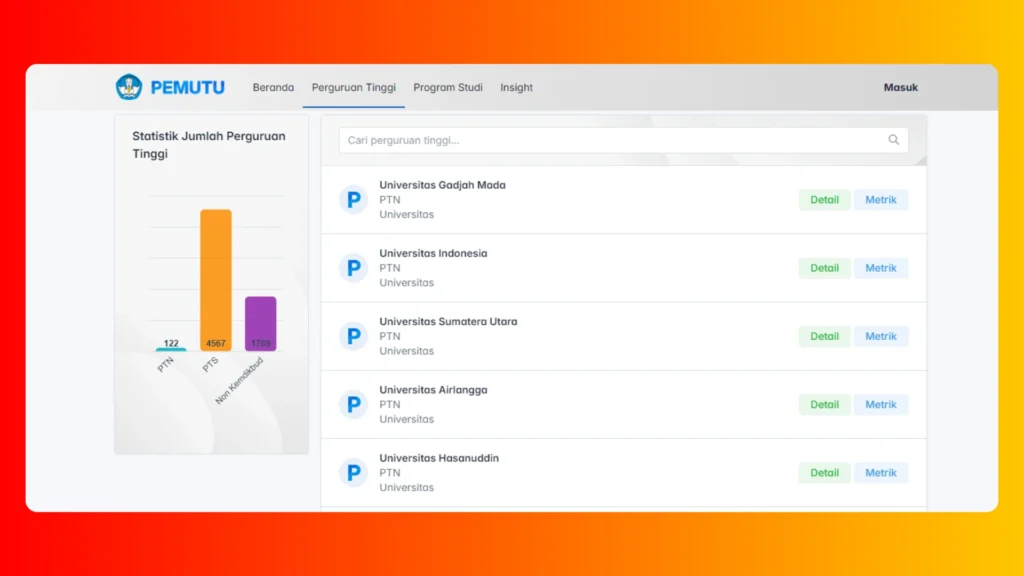
Task: Click the small teal PTN chart bar
Action: 171,349
